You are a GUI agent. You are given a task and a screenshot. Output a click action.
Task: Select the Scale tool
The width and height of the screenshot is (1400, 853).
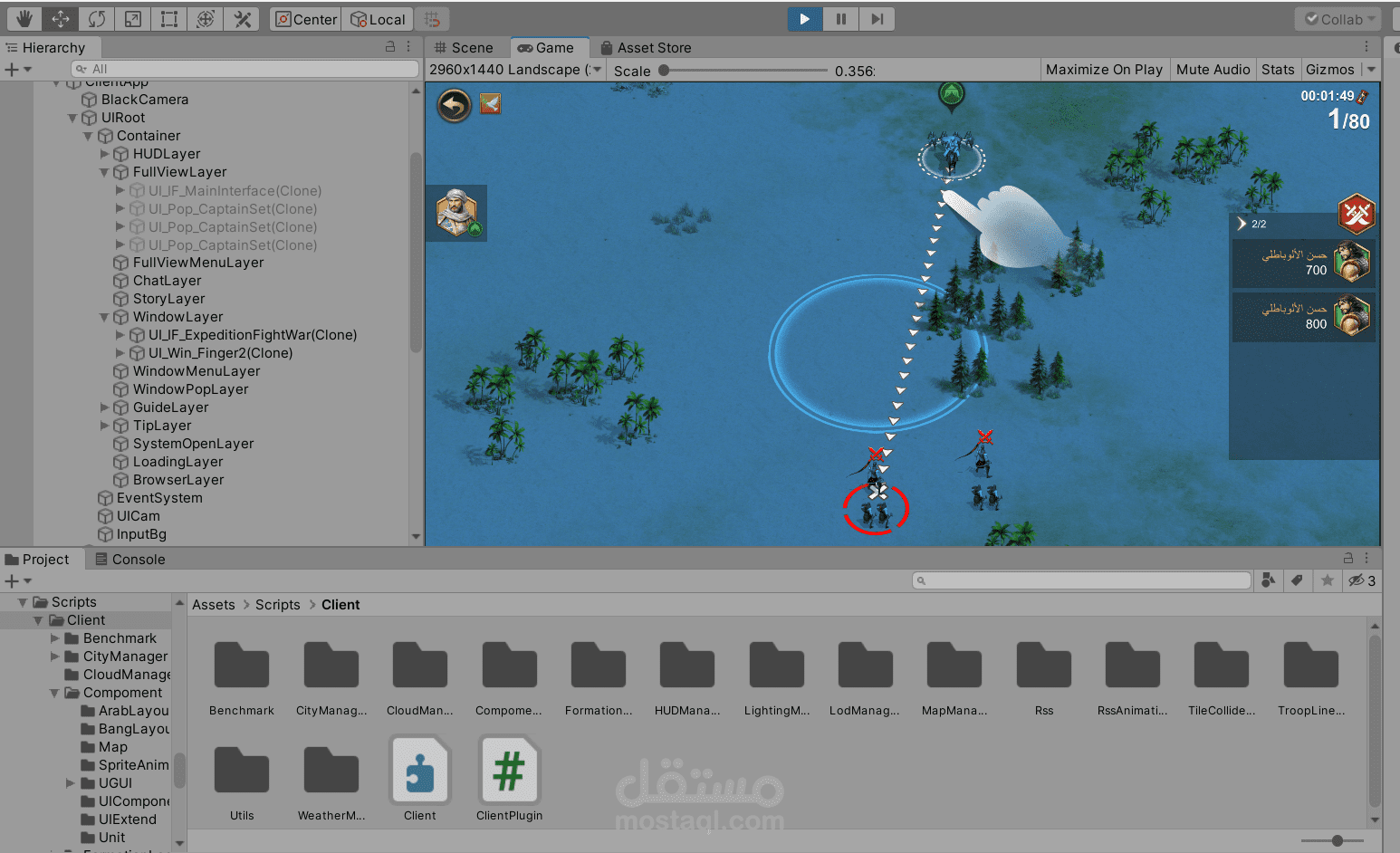tap(132, 19)
